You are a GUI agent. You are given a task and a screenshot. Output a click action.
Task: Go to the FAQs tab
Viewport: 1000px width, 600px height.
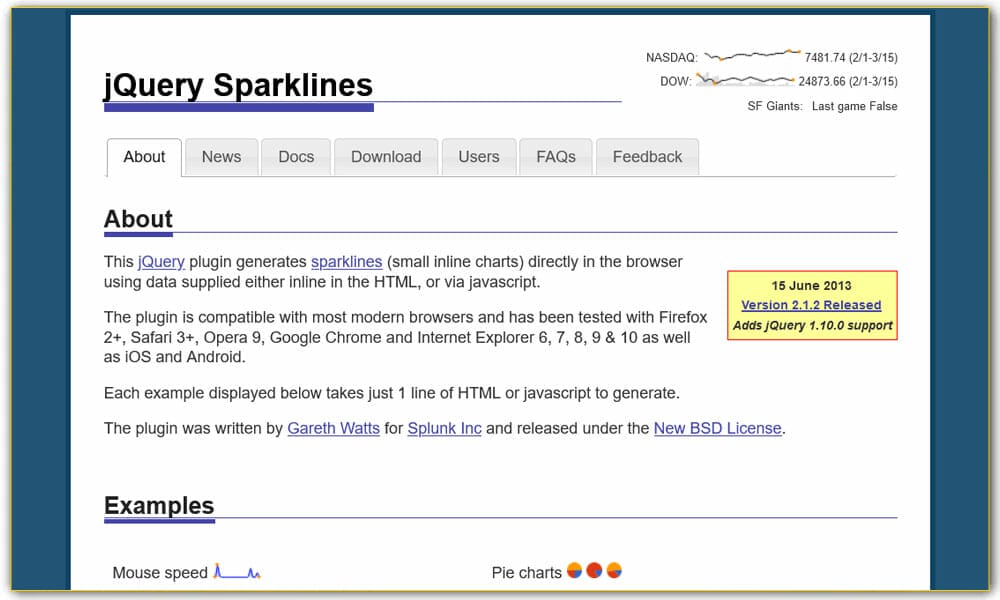coord(555,157)
